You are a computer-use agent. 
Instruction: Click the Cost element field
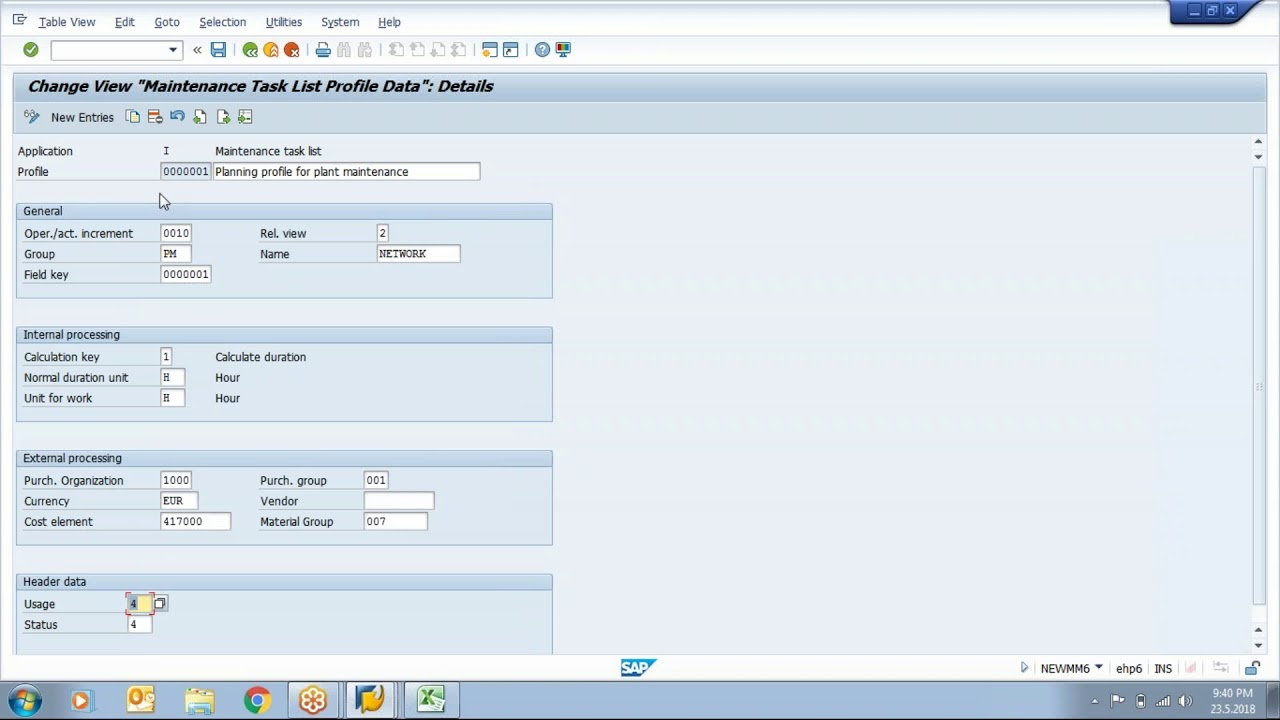195,522
